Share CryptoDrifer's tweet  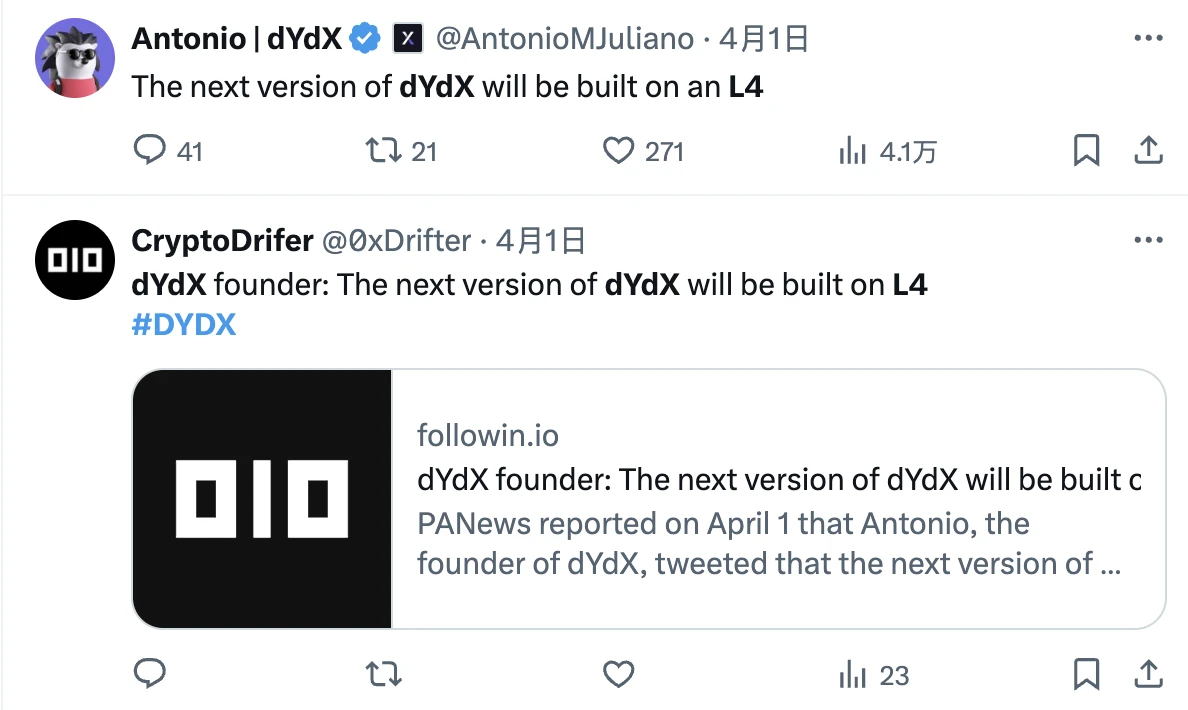click(x=1149, y=674)
